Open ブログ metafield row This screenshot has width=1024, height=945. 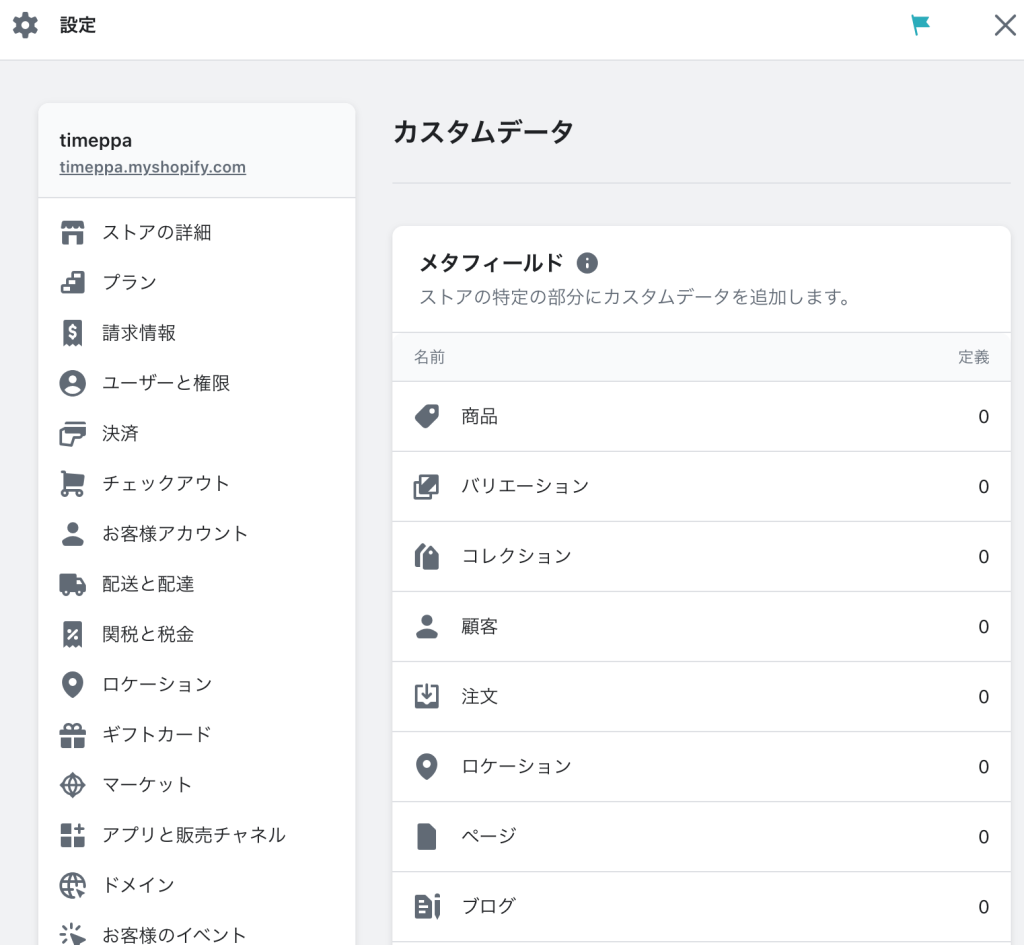701,906
